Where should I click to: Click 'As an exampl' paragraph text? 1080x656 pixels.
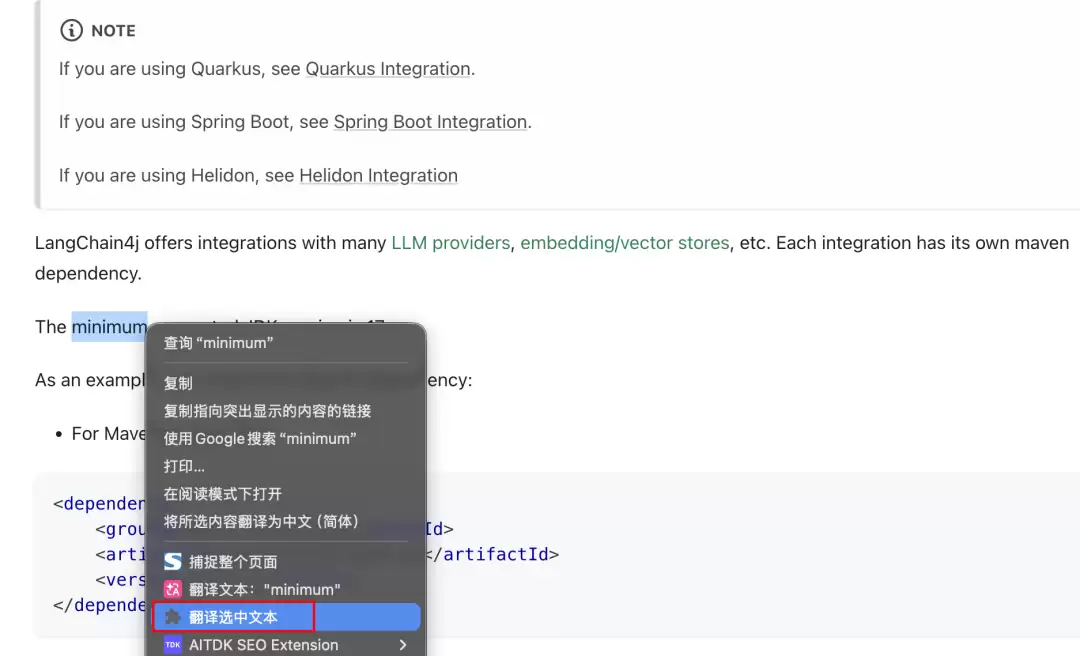90,380
